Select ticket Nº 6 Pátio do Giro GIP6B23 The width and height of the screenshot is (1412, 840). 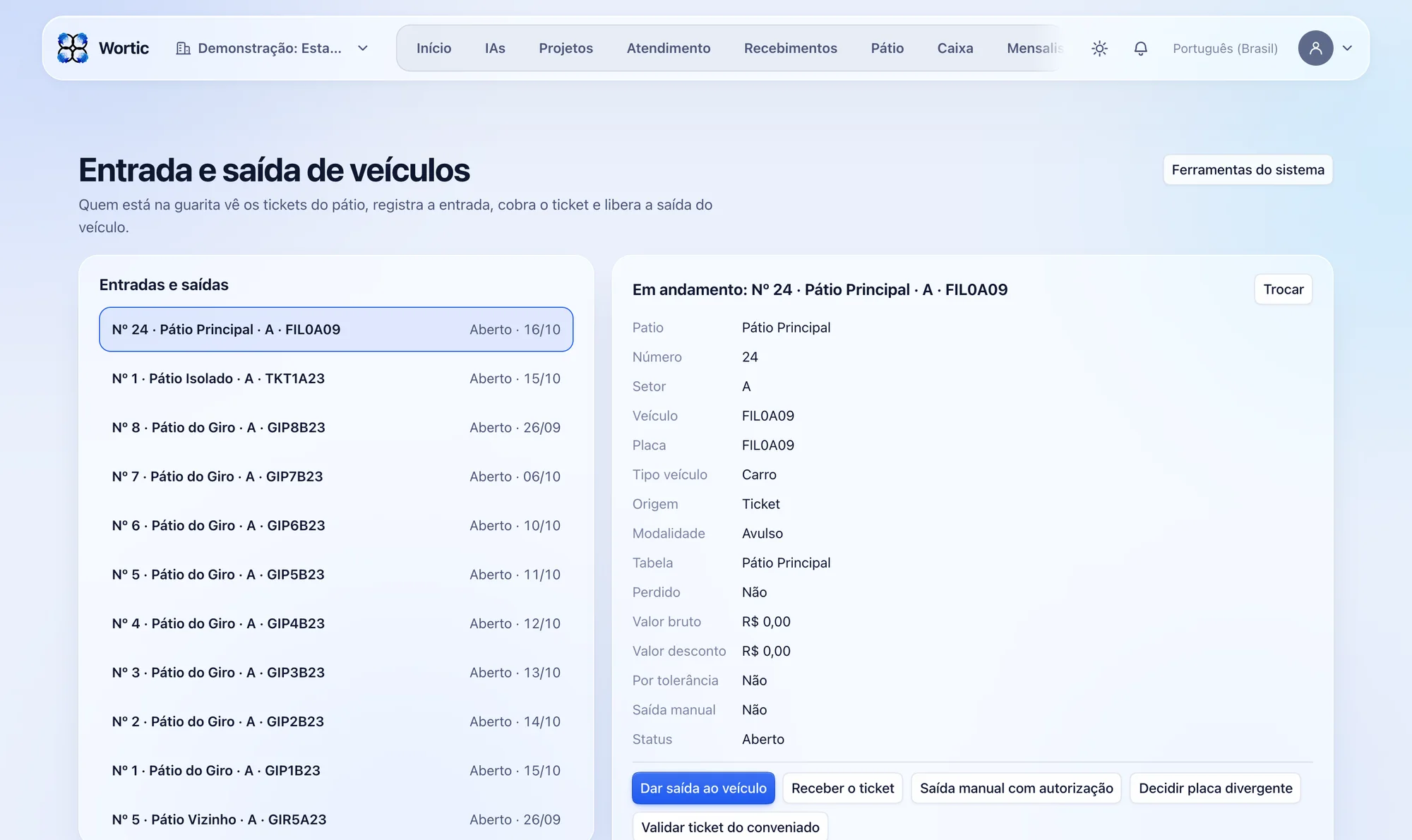tap(336, 525)
